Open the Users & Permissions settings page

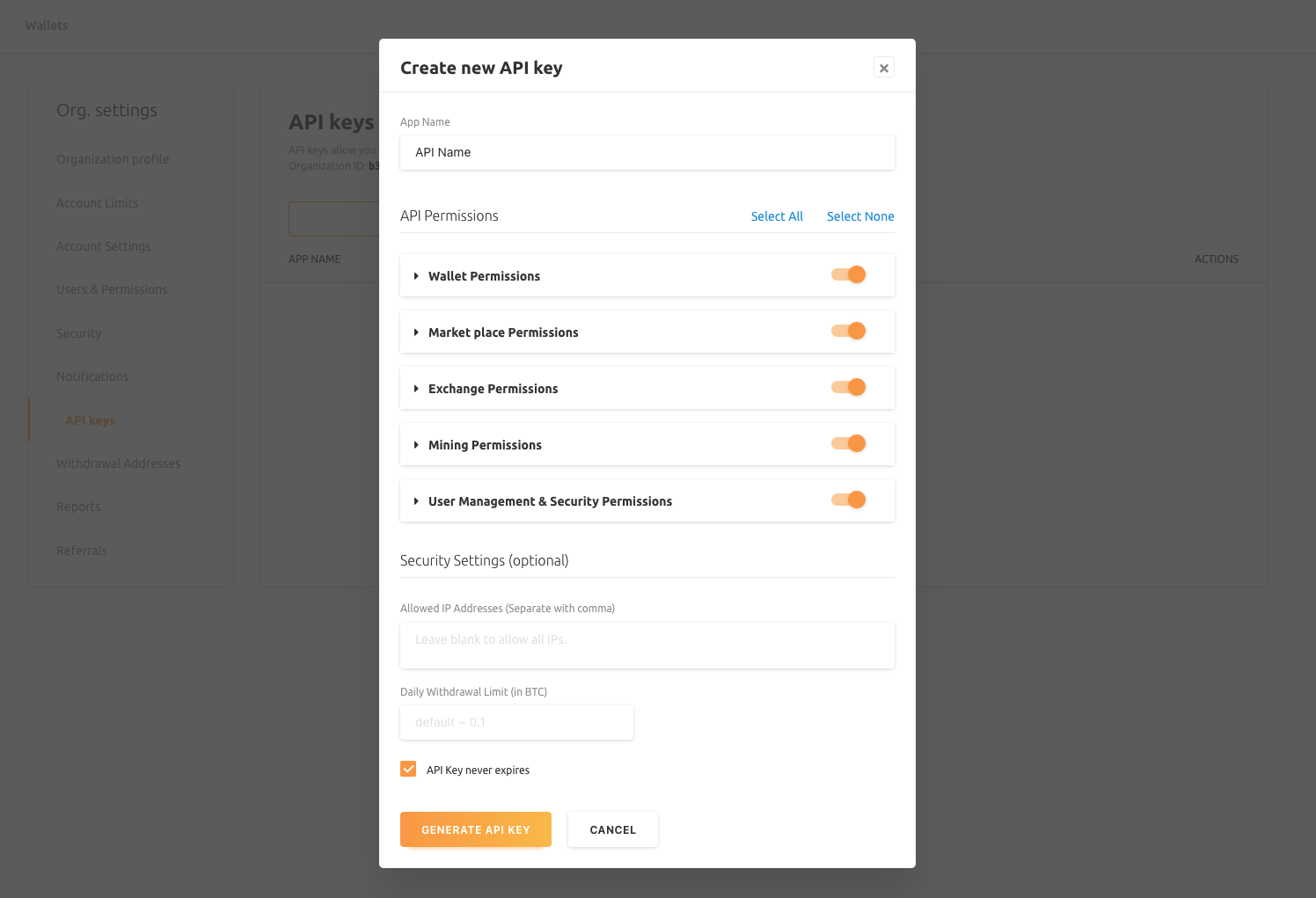point(112,289)
